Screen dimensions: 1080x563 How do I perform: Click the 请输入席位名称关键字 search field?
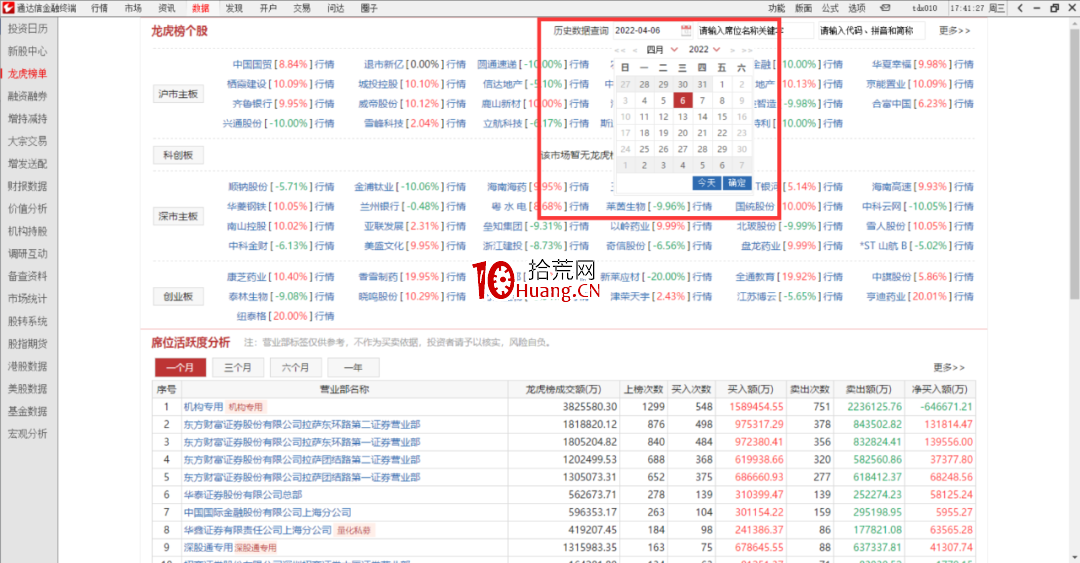[754, 30]
